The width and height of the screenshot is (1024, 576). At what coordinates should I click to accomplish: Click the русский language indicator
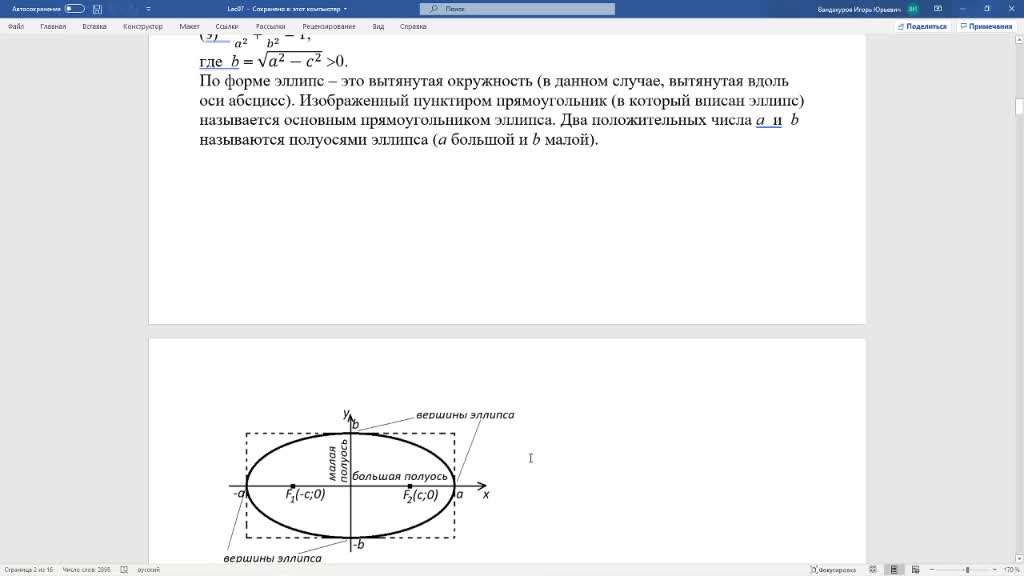148,570
